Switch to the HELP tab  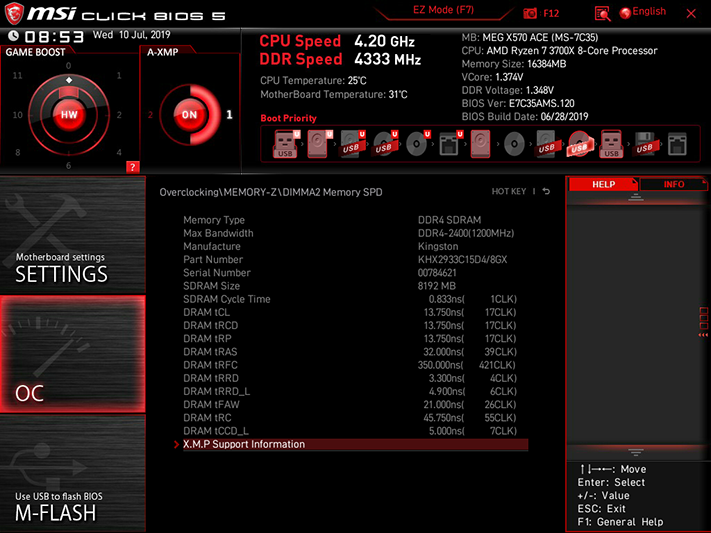(x=604, y=184)
